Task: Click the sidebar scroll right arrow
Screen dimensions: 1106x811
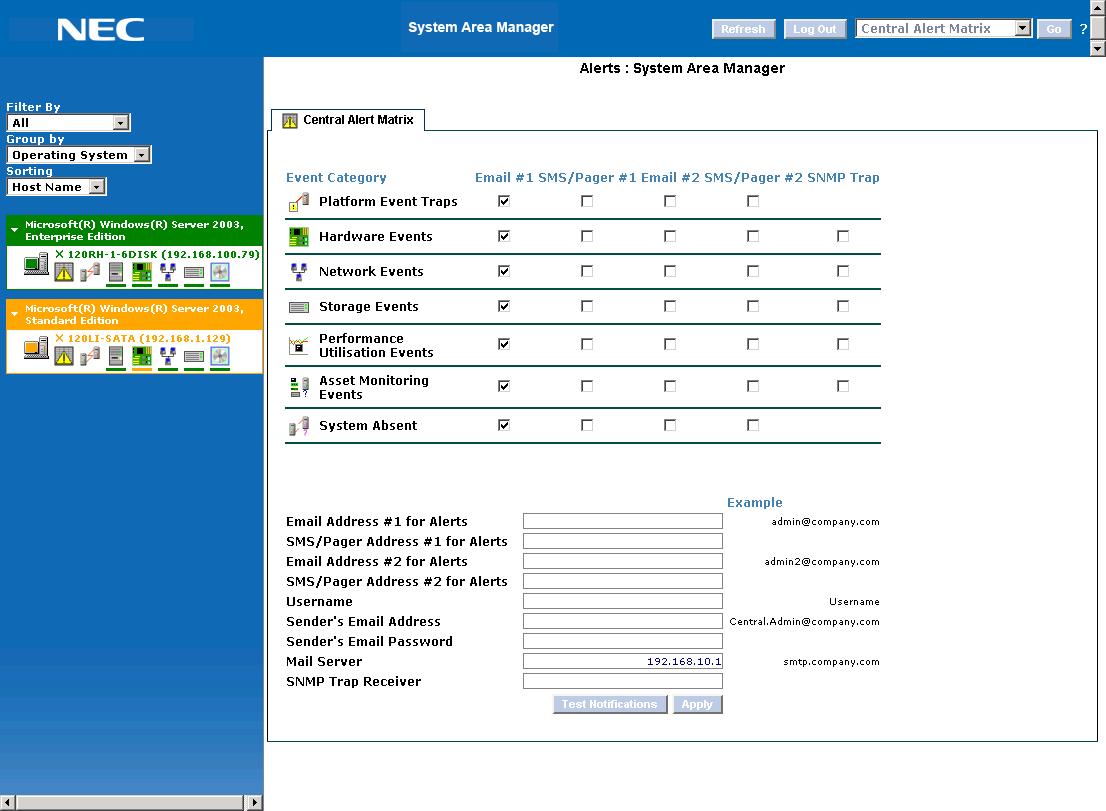Action: click(x=255, y=803)
